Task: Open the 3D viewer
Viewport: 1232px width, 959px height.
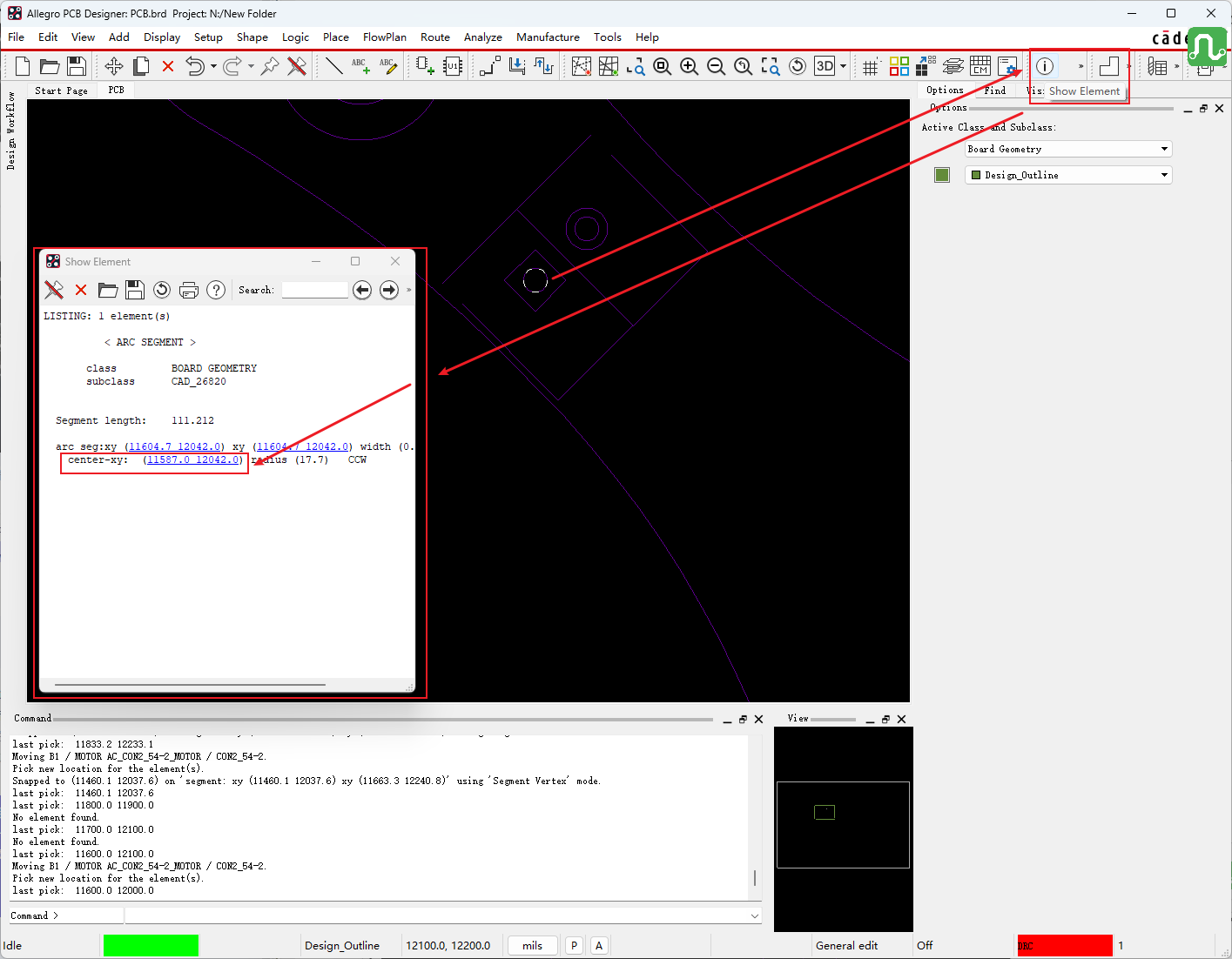Action: pyautogui.click(x=825, y=66)
